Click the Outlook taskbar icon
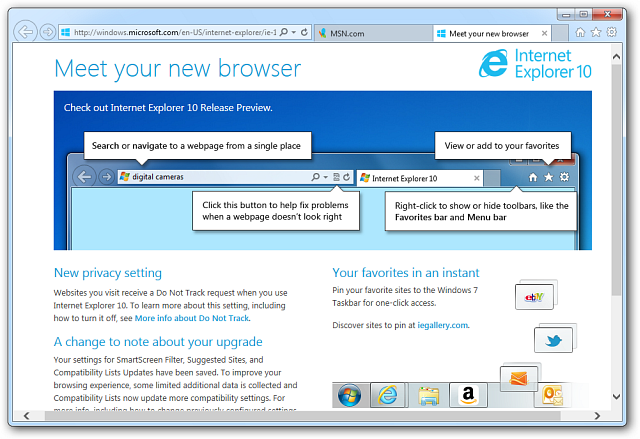The height and width of the screenshot is (439, 640). point(552,395)
